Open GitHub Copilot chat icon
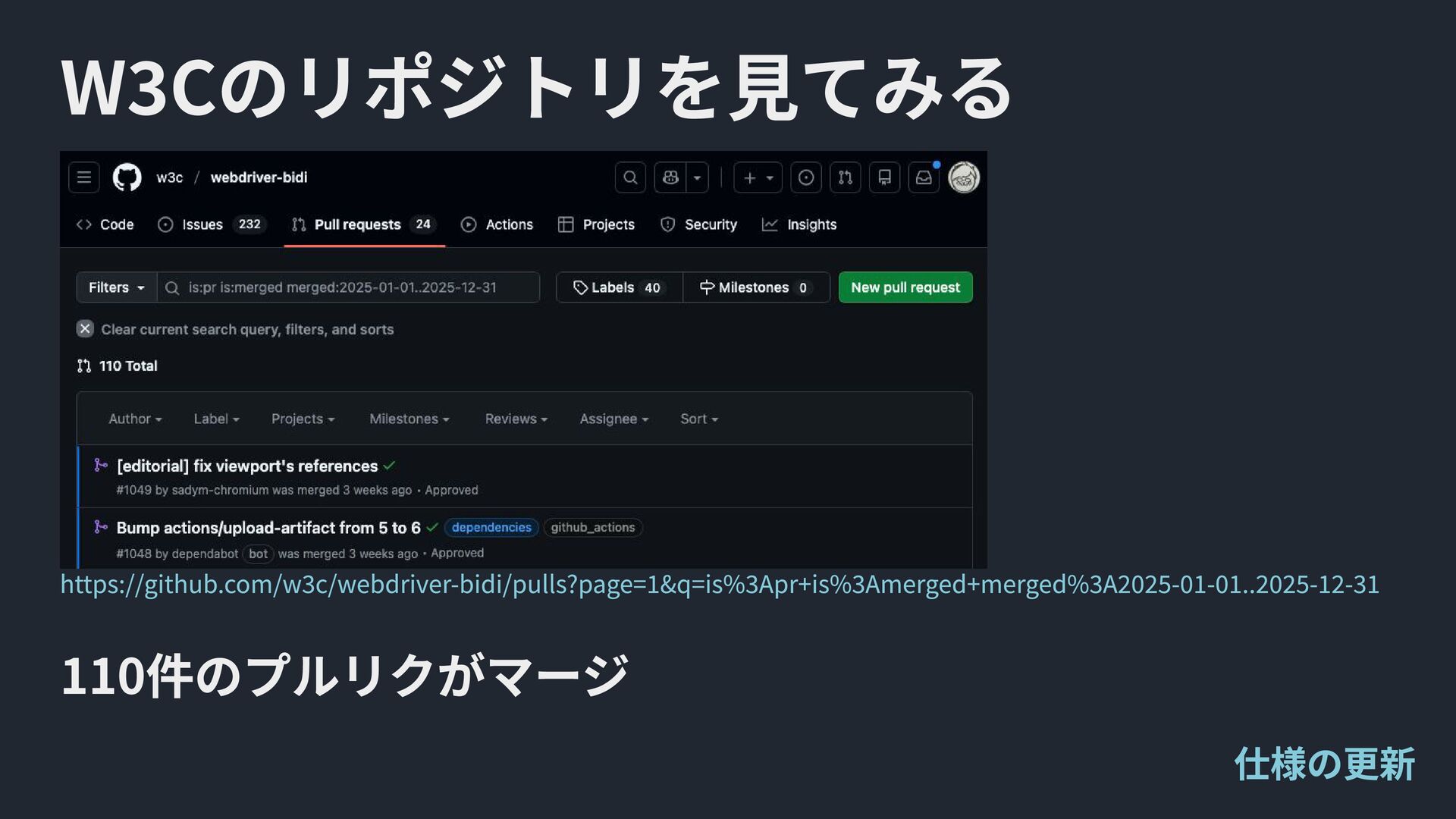Viewport: 1456px width, 819px height. point(670,177)
